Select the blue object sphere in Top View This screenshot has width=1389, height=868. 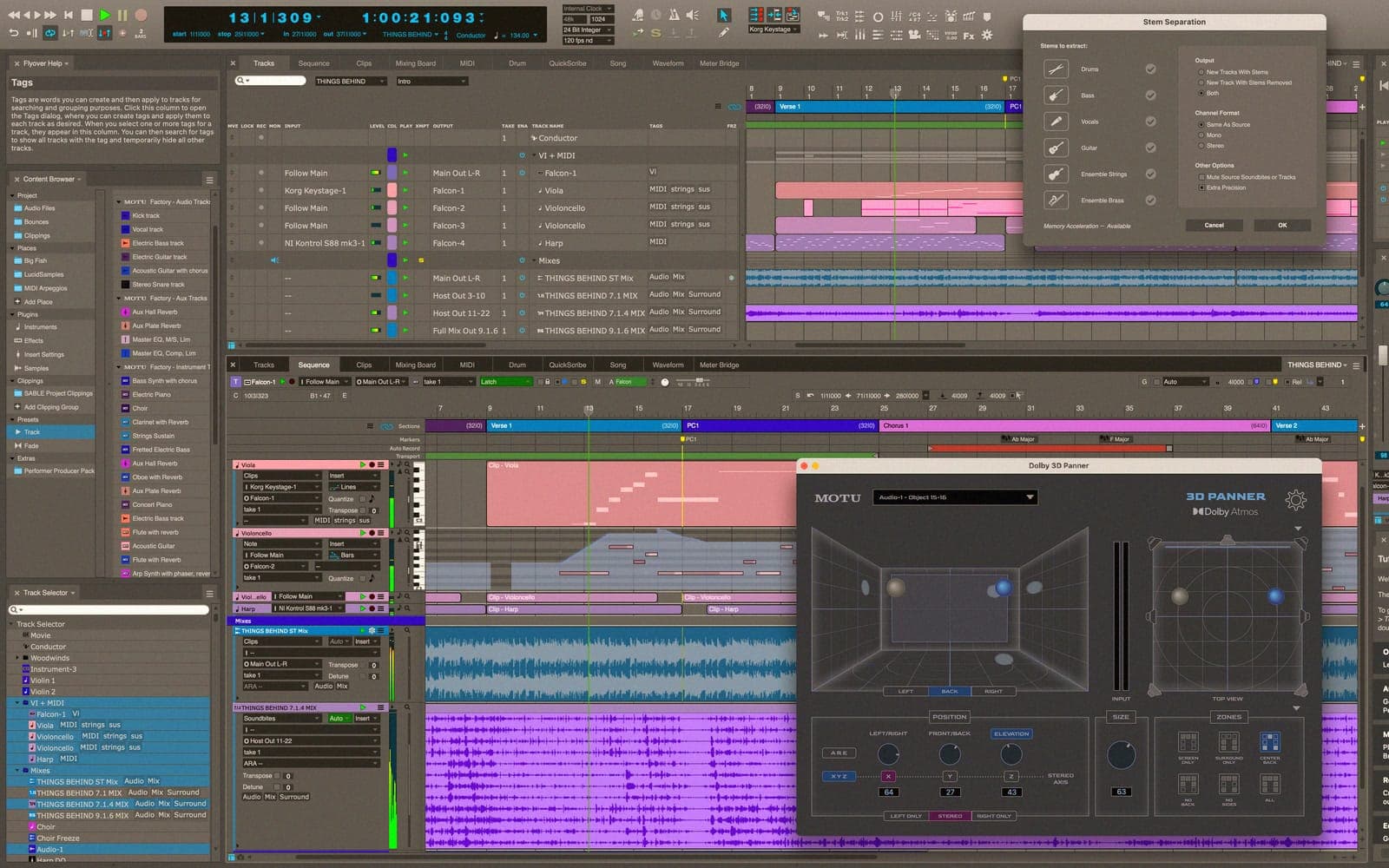click(x=1275, y=596)
